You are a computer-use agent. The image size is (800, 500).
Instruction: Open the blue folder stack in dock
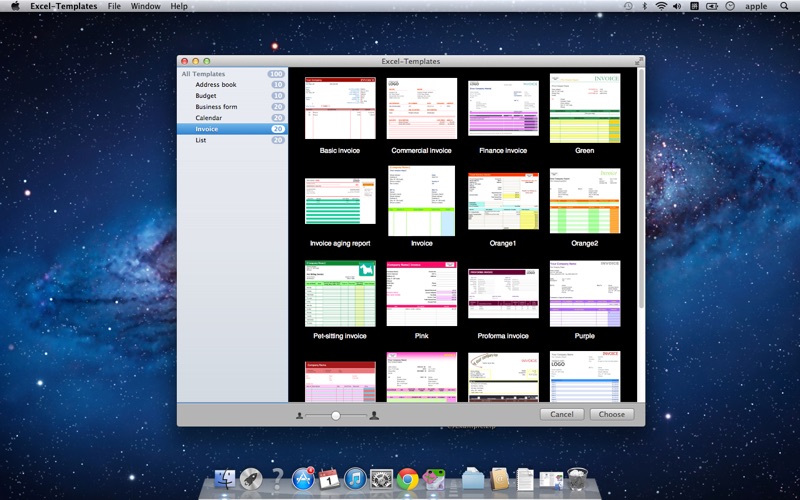473,480
